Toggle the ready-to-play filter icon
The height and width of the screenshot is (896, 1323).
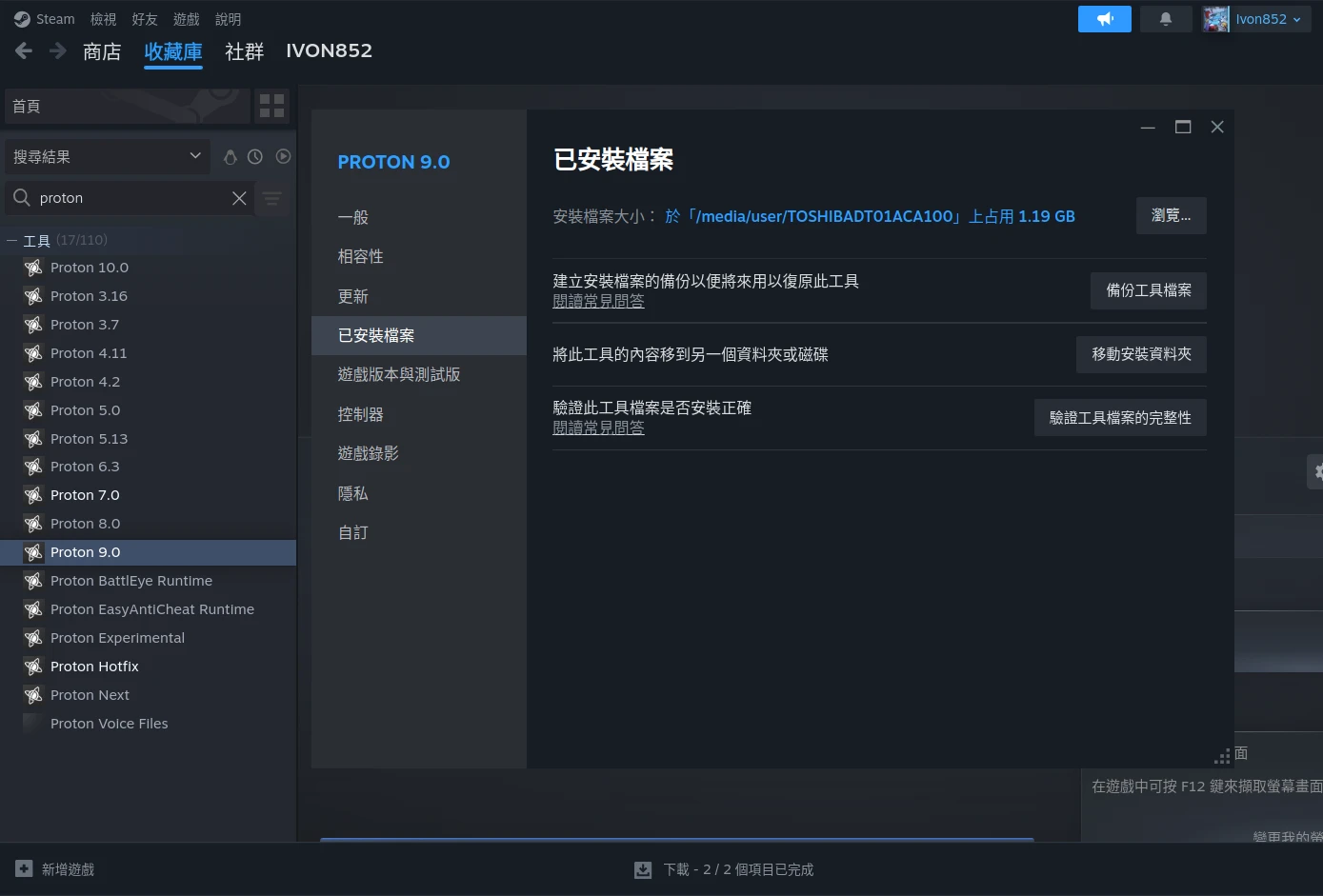click(283, 157)
